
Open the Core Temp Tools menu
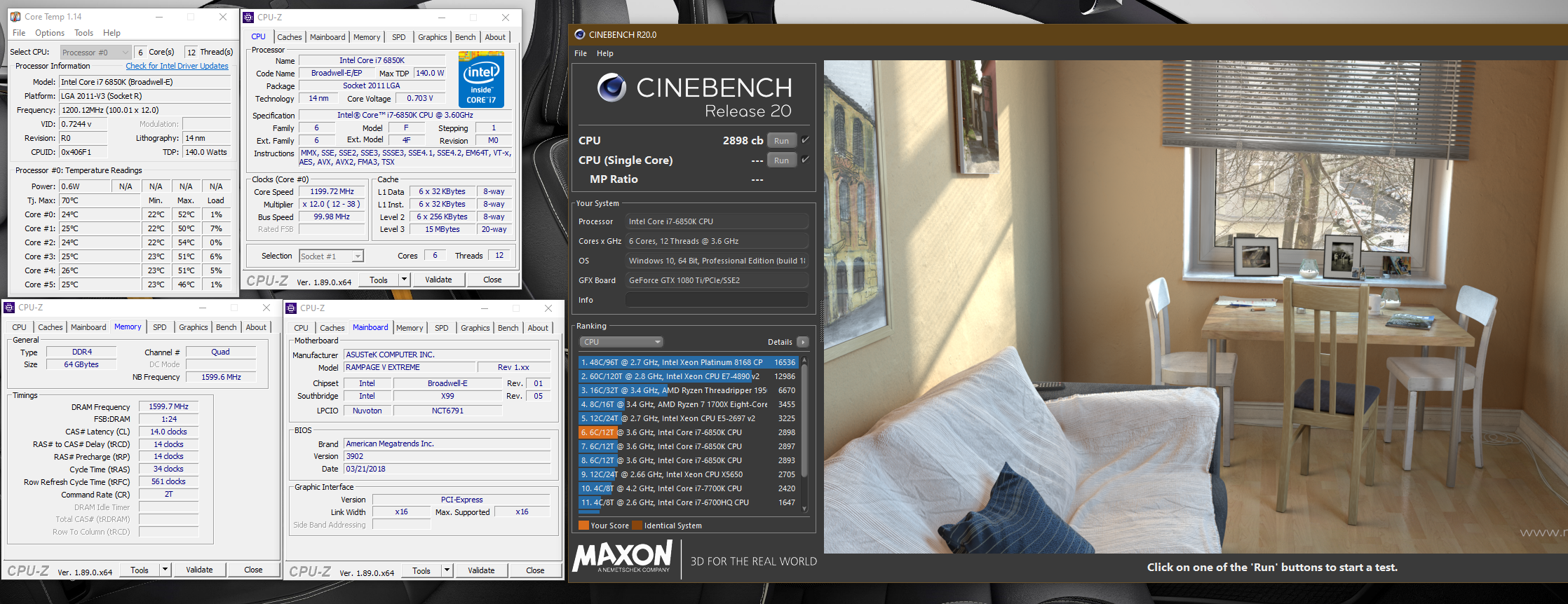click(83, 33)
